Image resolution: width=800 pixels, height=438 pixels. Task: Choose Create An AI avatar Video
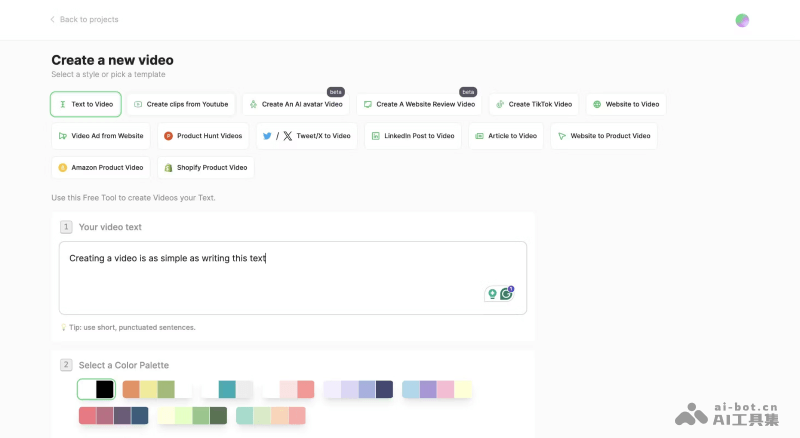[296, 104]
